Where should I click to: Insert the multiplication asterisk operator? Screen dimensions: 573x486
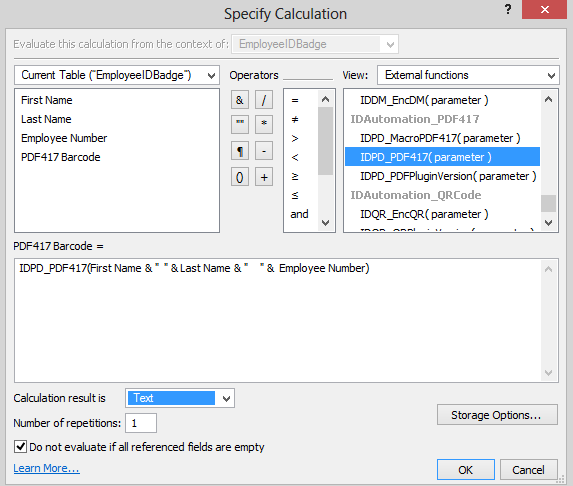264,124
